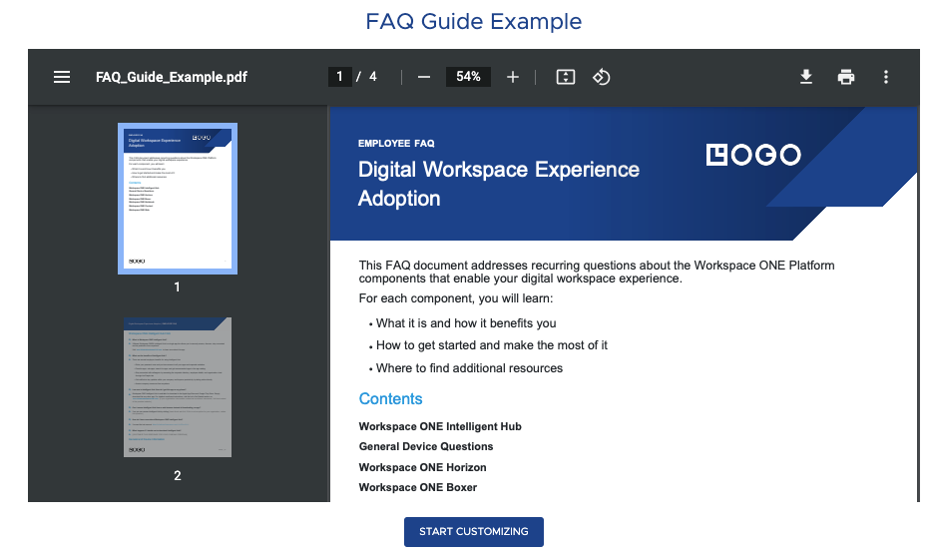Click 'What it is and how it benefits you'
This screenshot has width=936, height=554.
(466, 323)
